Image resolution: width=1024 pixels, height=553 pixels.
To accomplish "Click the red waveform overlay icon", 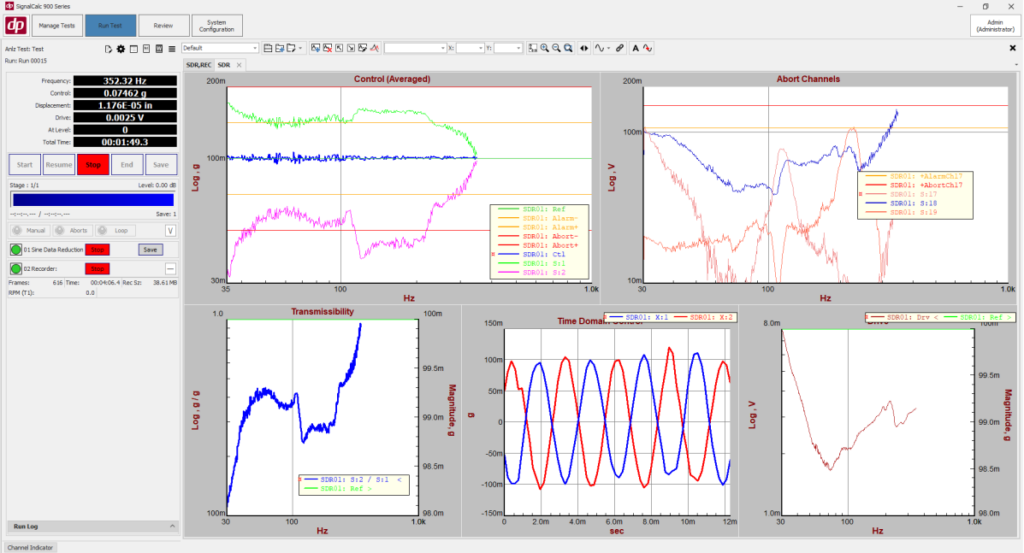I will (647, 48).
